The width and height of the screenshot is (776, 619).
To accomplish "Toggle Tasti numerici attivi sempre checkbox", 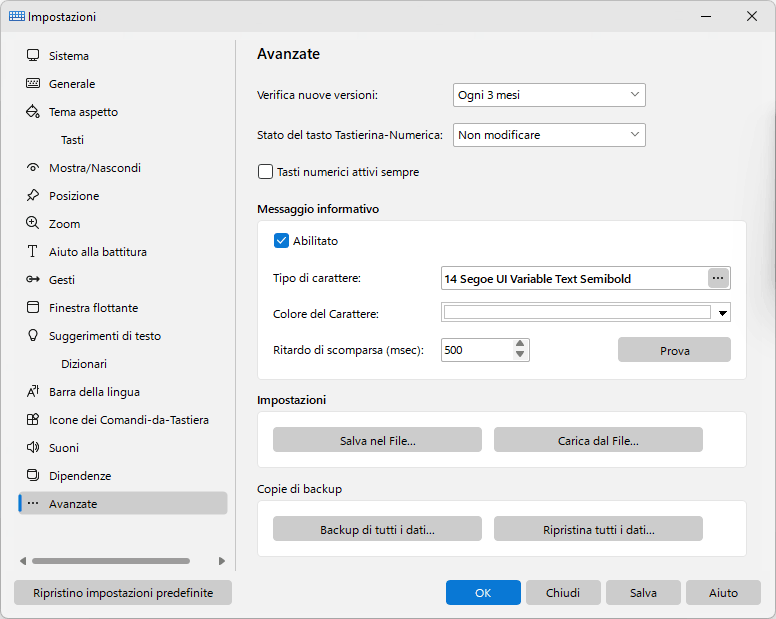I will coord(265,172).
